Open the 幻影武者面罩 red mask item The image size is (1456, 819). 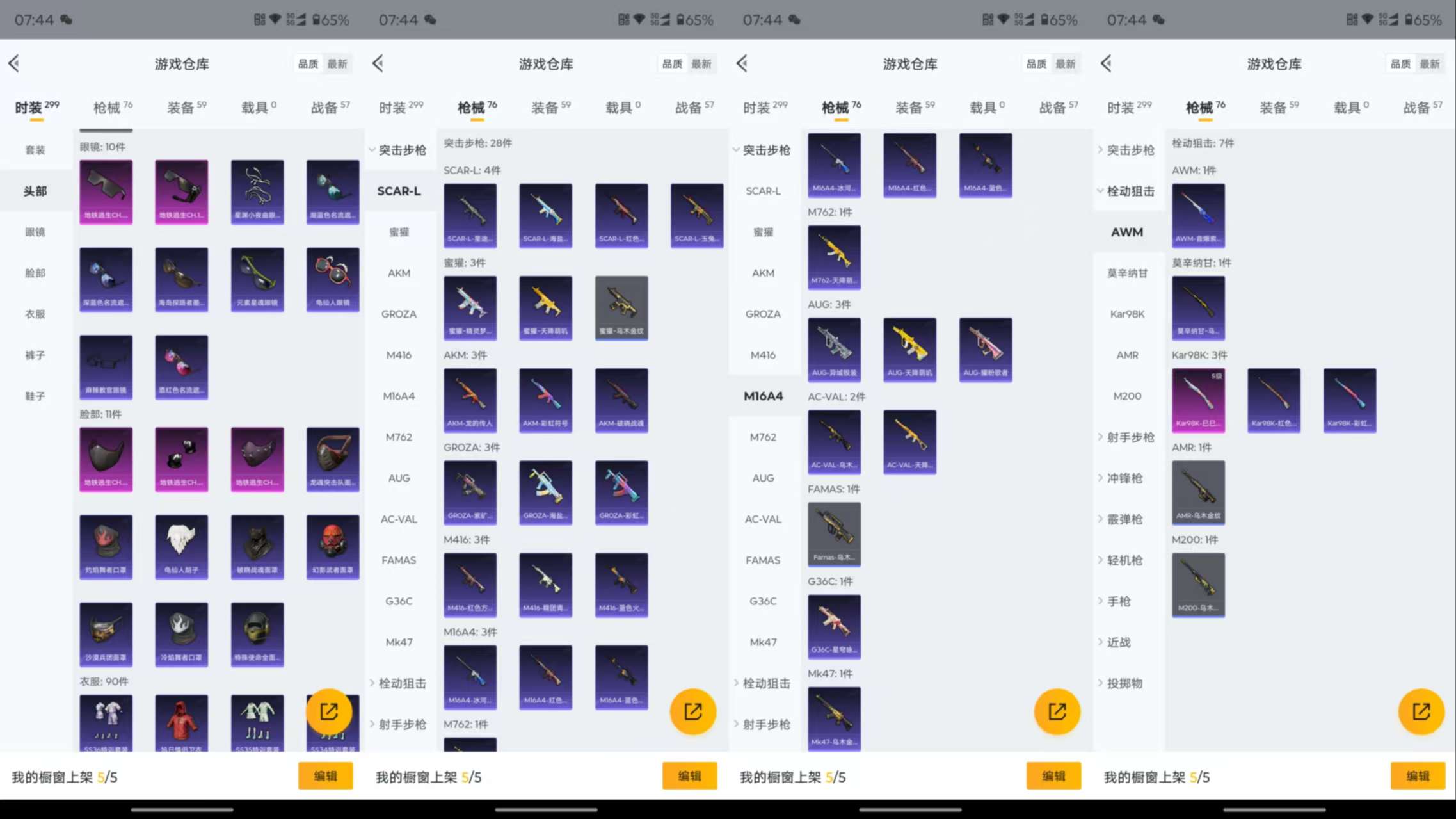tap(333, 547)
